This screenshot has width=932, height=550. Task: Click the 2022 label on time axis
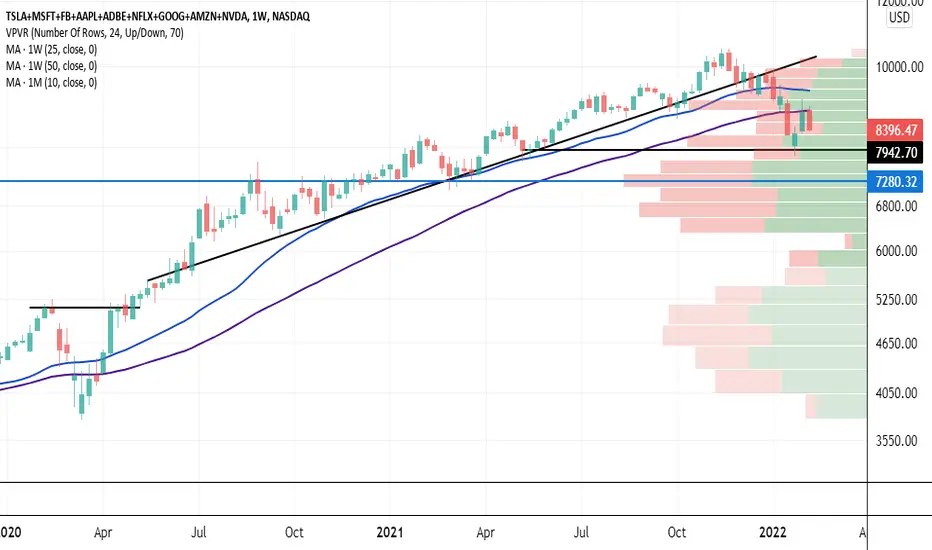click(x=773, y=532)
